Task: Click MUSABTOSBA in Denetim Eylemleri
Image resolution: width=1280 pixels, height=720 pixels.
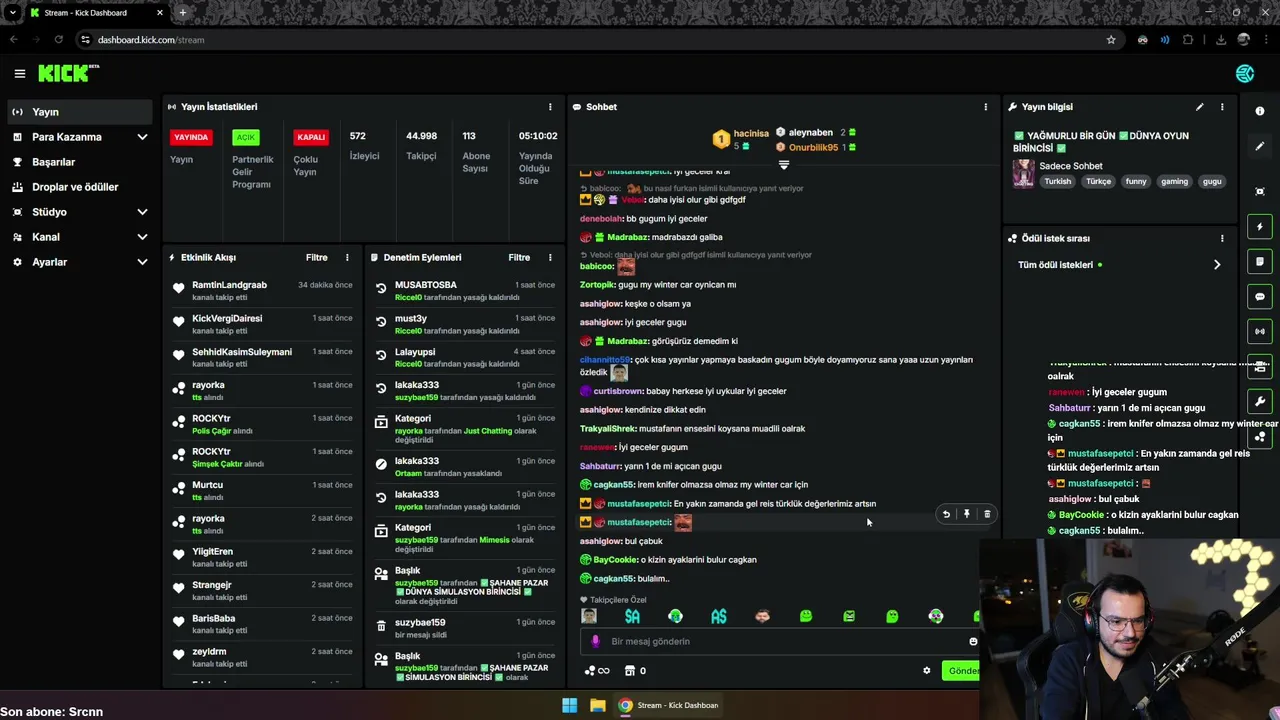Action: (426, 285)
